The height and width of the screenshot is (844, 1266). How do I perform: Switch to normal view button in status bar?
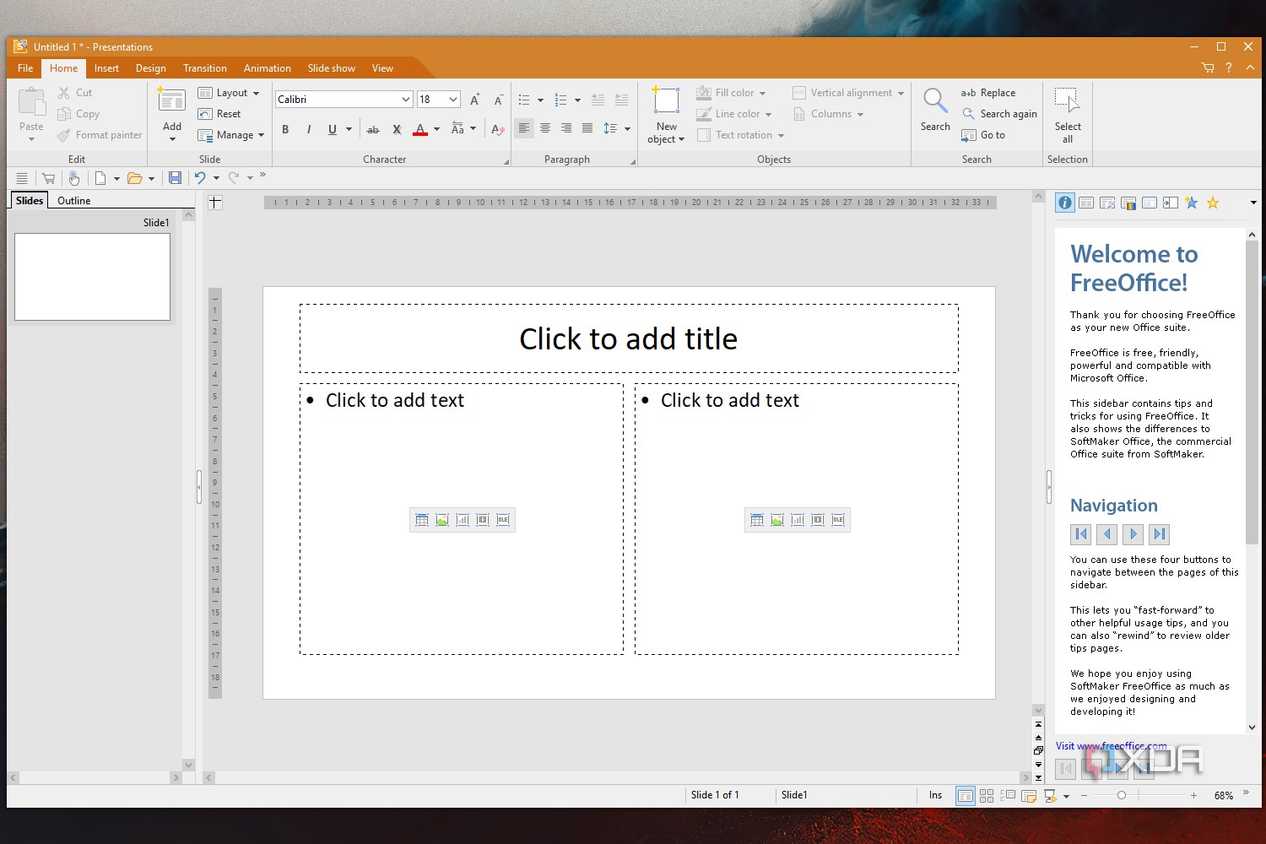click(965, 796)
